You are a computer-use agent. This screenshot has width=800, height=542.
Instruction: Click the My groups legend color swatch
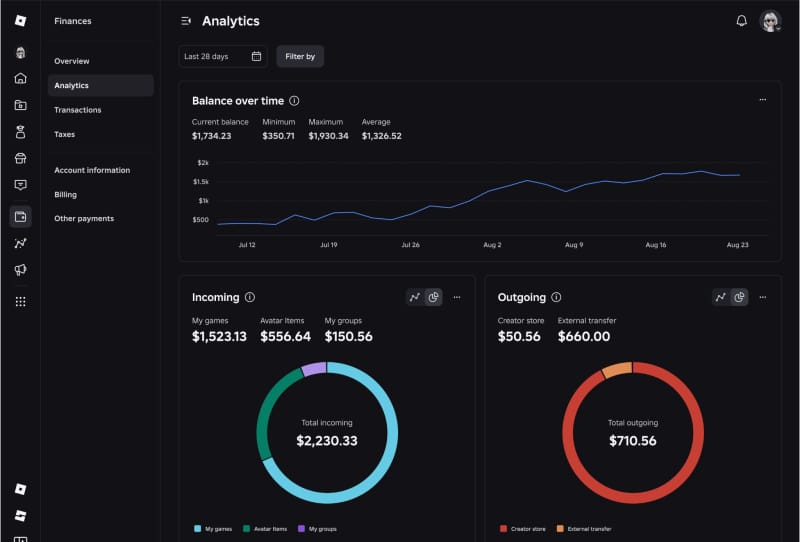[301, 529]
